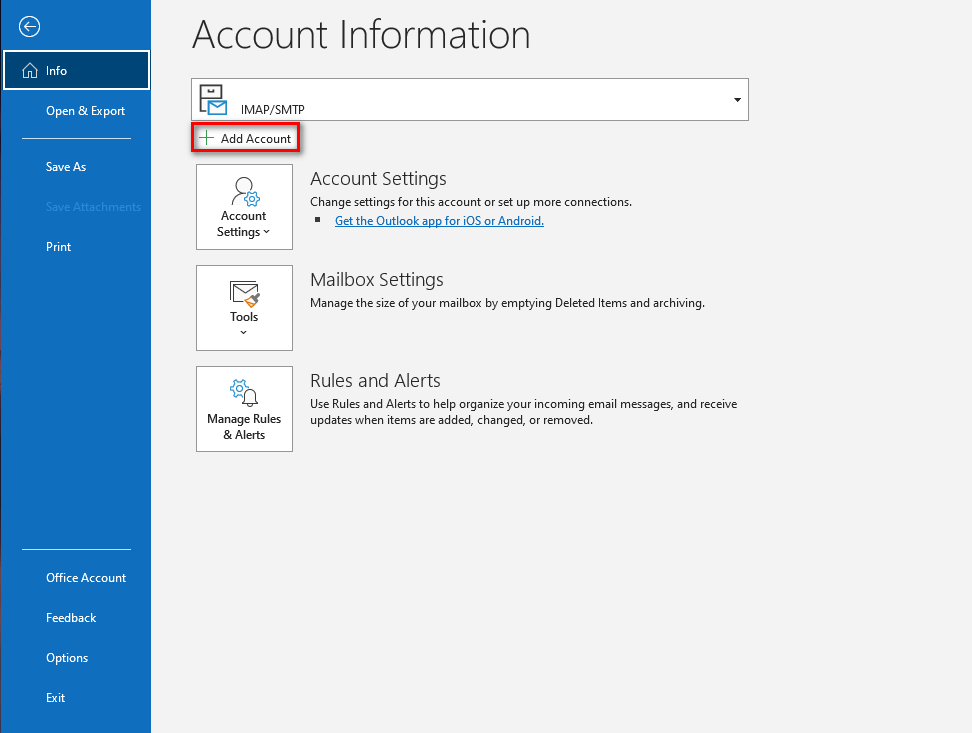Open the Office Account page

pos(86,577)
